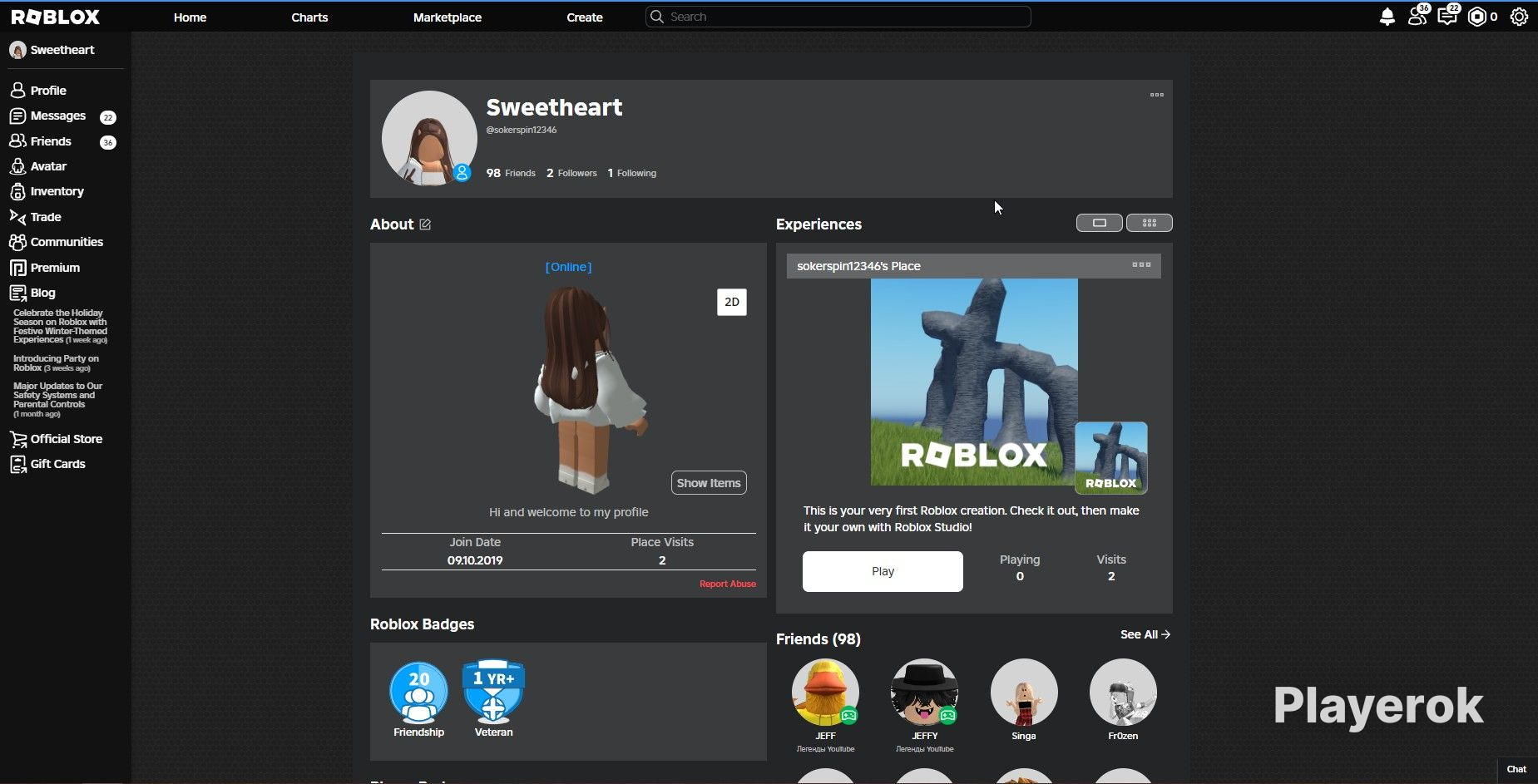Switch Experiences to slideshow view

coord(1099,223)
